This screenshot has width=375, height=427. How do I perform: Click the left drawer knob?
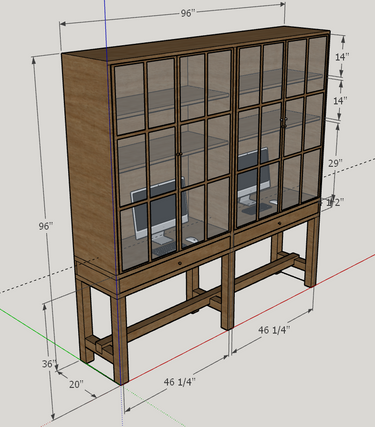(x=180, y=263)
